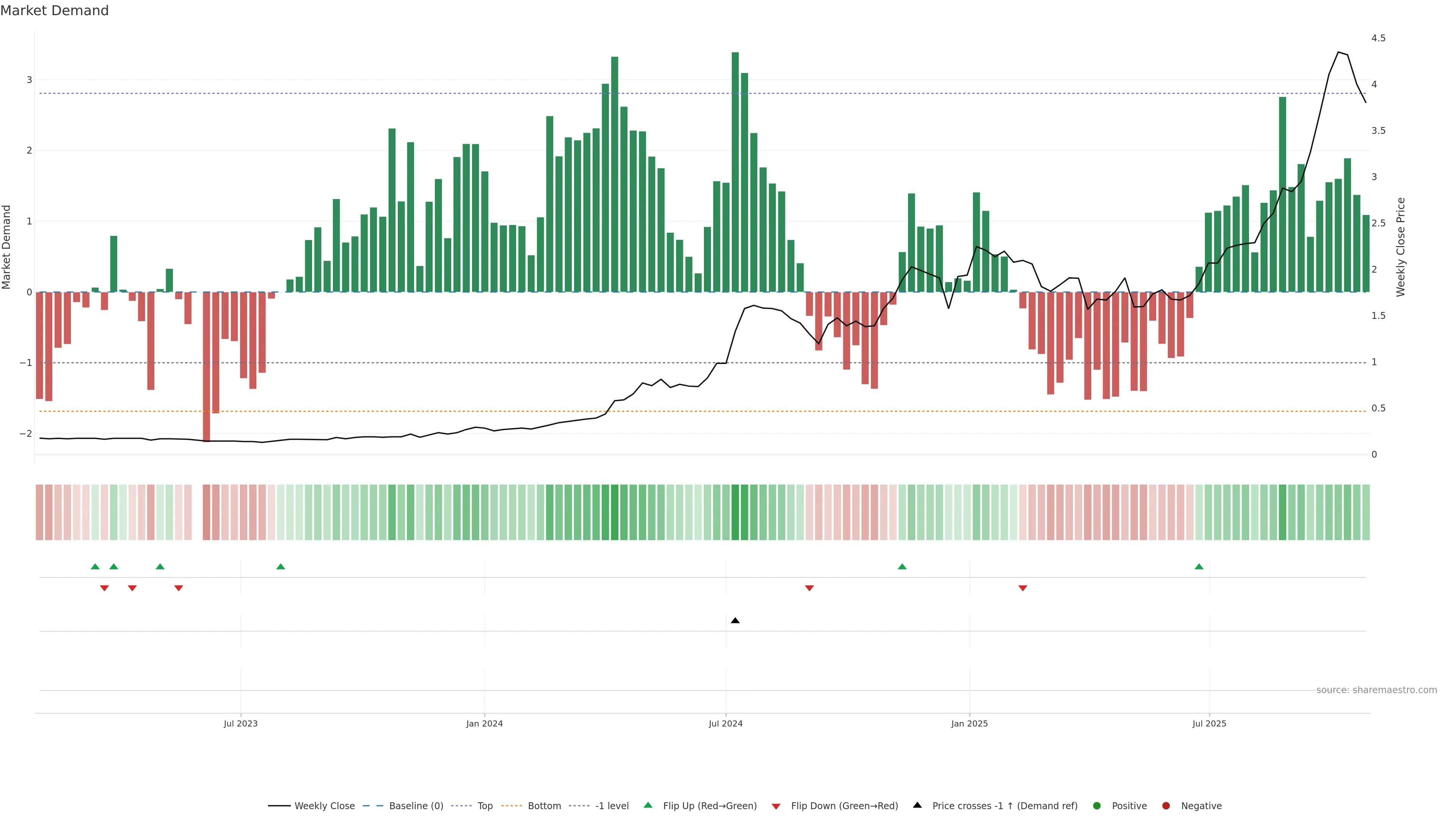Click the Negative red legend dot
Image resolution: width=1456 pixels, height=819 pixels.
coord(1166,806)
